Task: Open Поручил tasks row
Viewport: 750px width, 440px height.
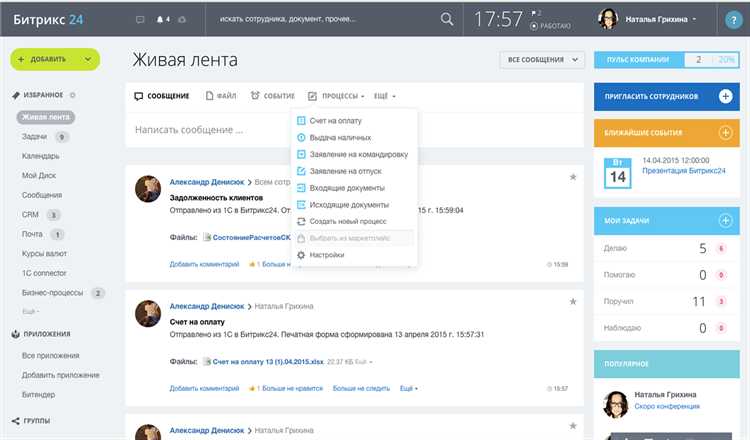Action: (x=667, y=301)
